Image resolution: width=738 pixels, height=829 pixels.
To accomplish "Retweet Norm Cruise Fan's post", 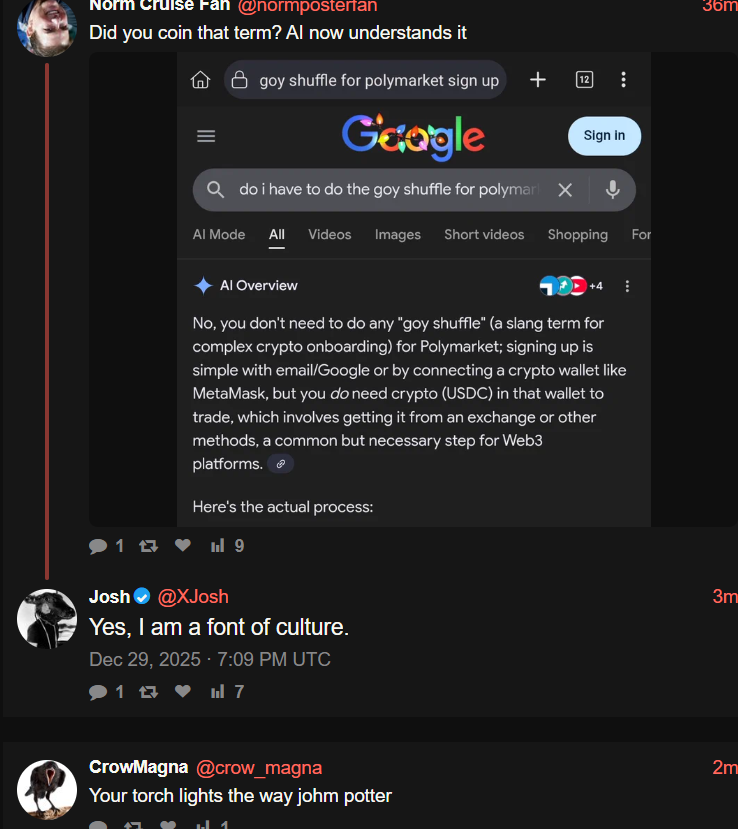I will click(x=149, y=546).
